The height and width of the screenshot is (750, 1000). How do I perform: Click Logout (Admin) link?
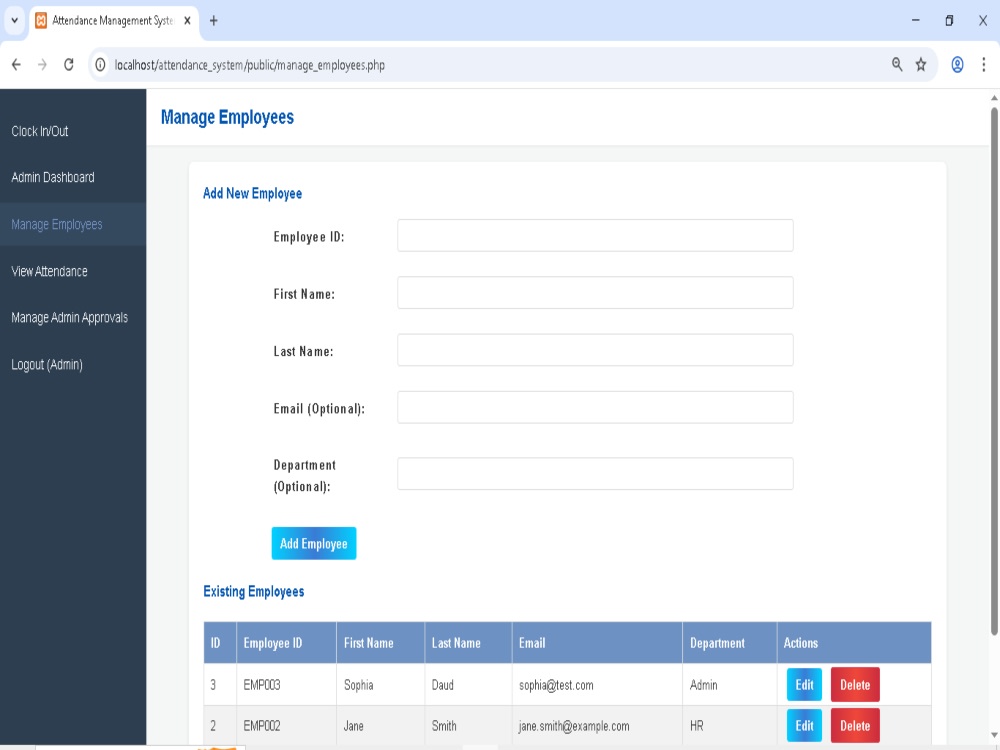(x=47, y=365)
